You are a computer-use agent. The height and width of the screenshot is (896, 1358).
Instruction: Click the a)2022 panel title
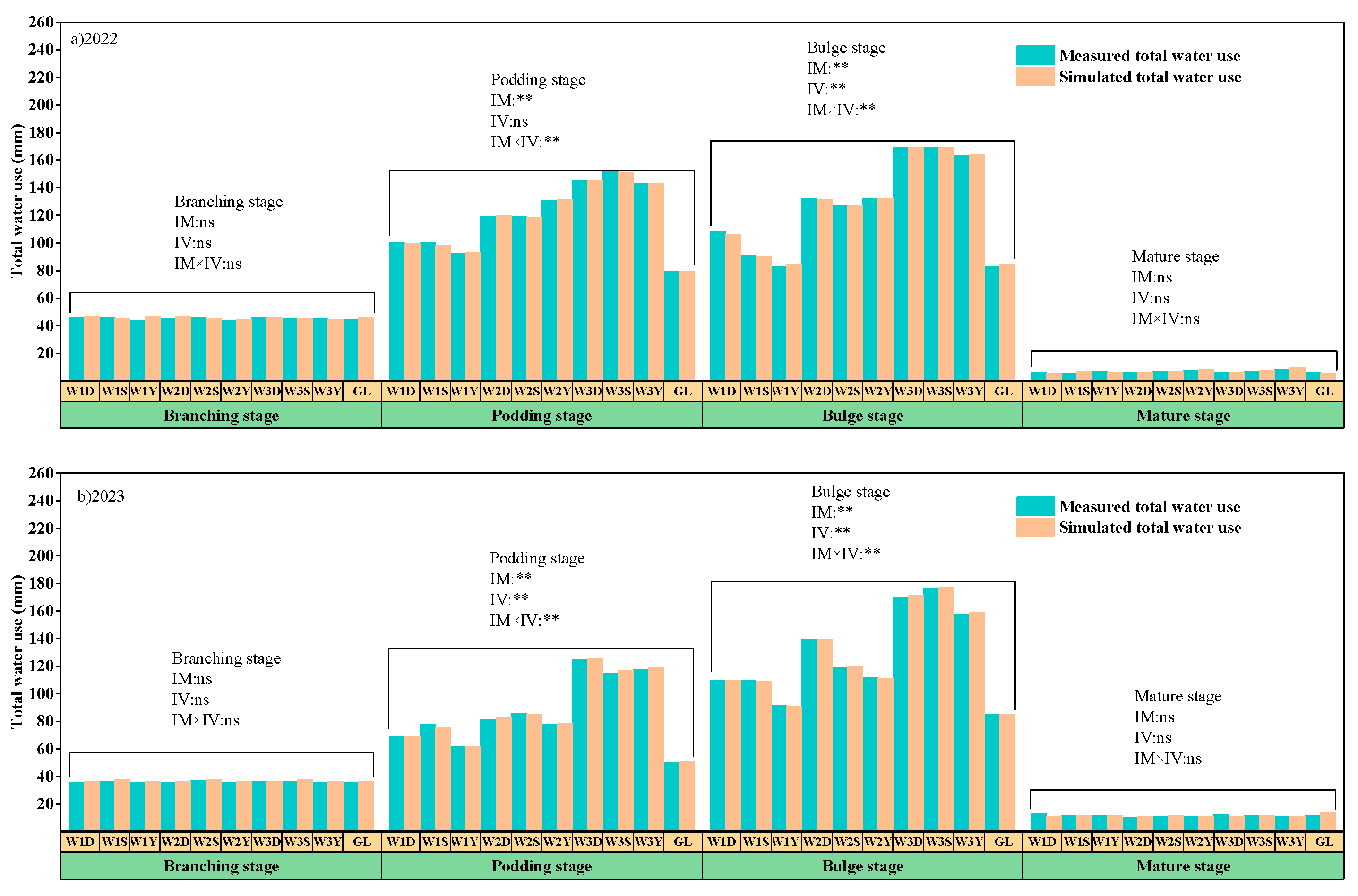95,39
